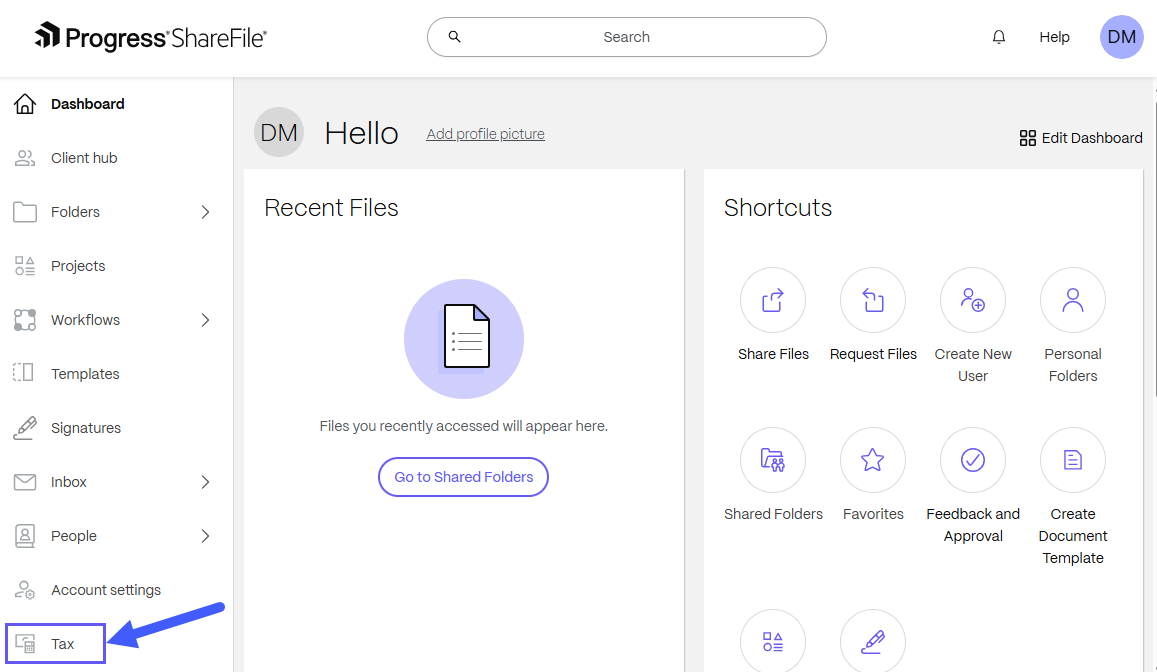
Task: Click the projects shapes shortcut in bottom row
Action: (x=773, y=641)
